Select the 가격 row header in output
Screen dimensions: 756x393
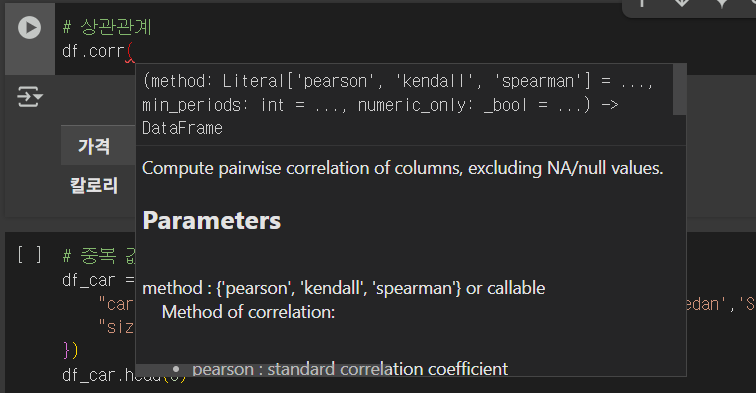coord(94,146)
